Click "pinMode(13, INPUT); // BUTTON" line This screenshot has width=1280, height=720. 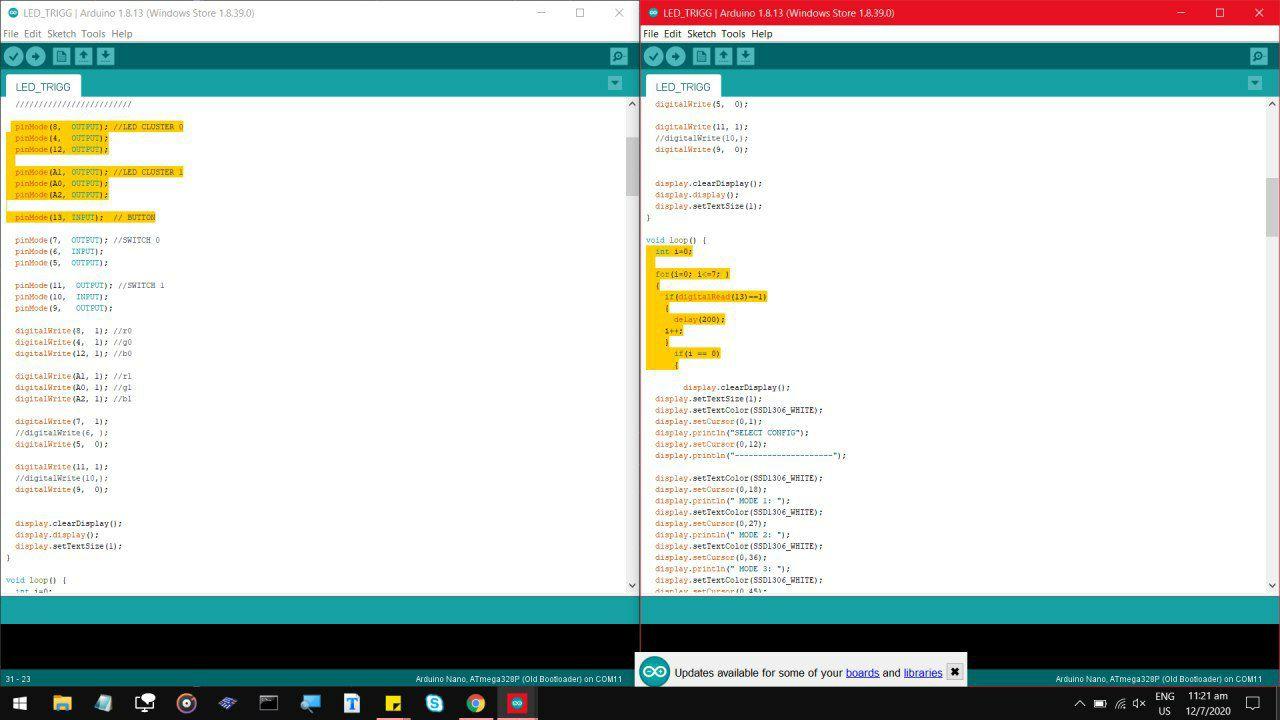85,217
